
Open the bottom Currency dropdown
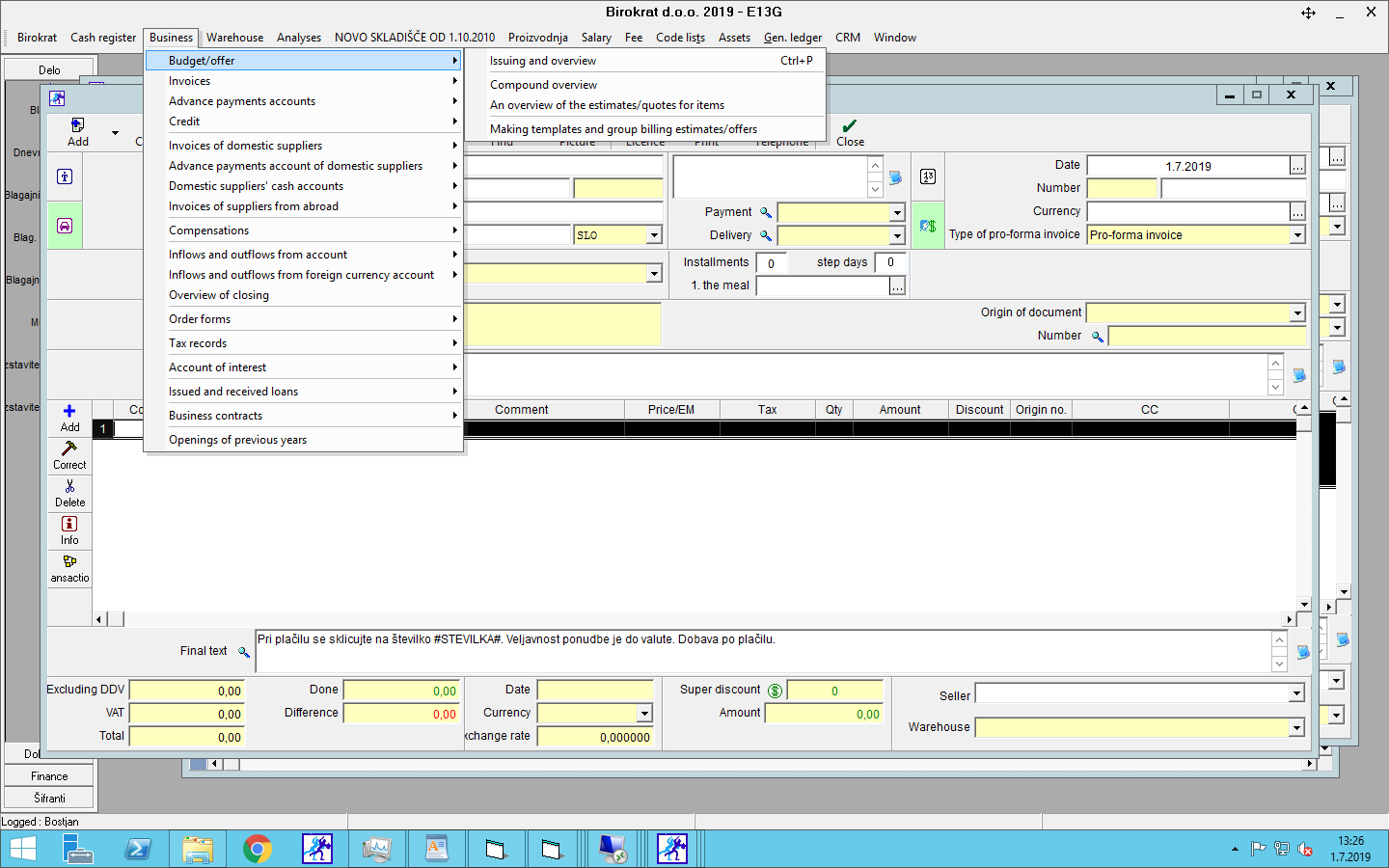tap(644, 714)
